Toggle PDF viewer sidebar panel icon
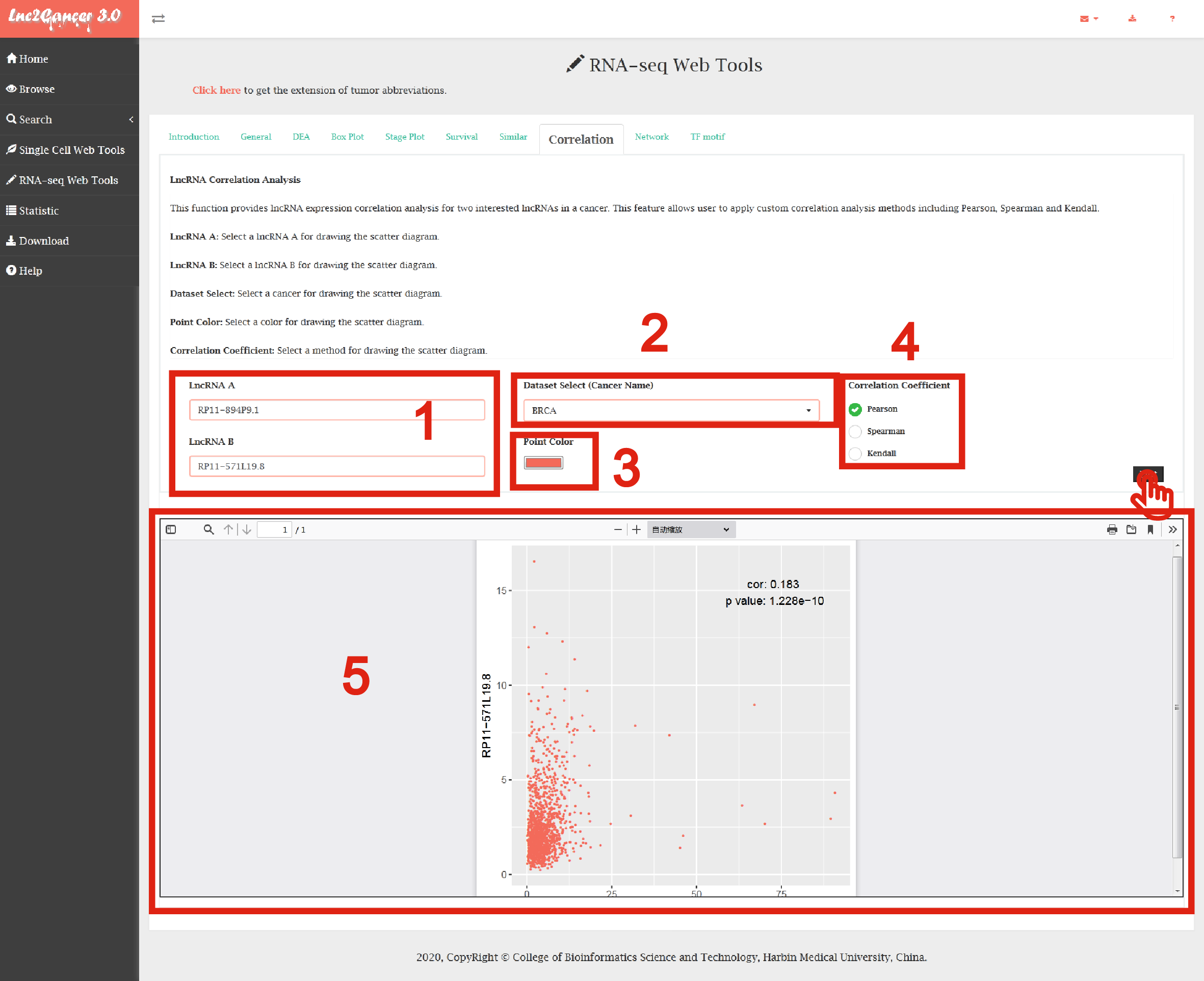Viewport: 1204px width, 981px height. tap(171, 529)
